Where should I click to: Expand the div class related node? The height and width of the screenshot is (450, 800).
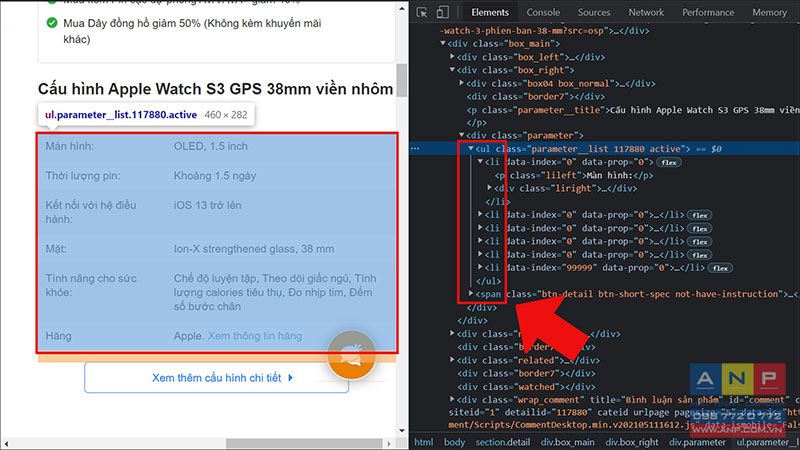(x=452, y=360)
